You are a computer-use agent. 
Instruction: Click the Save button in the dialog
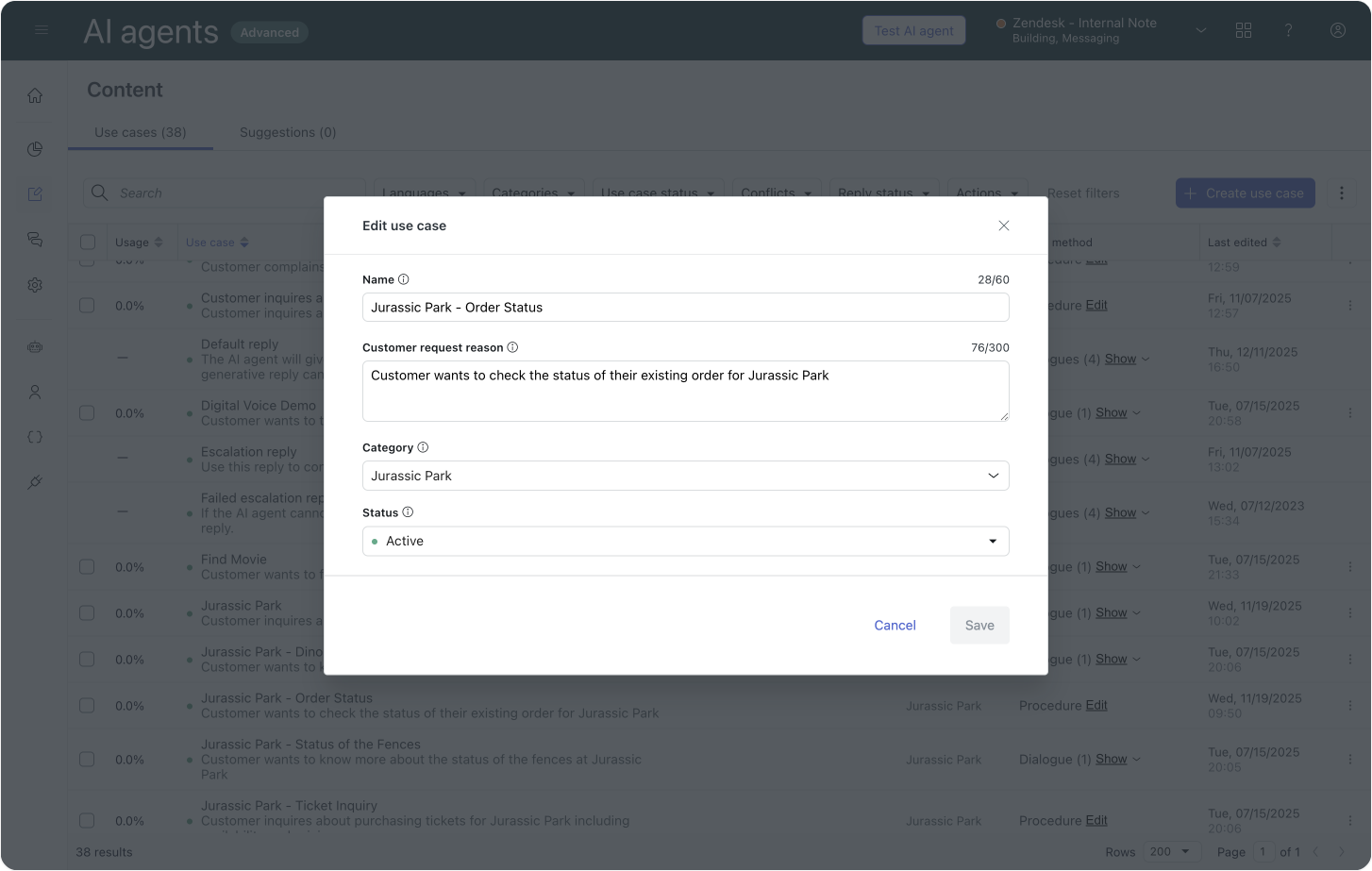(x=979, y=626)
